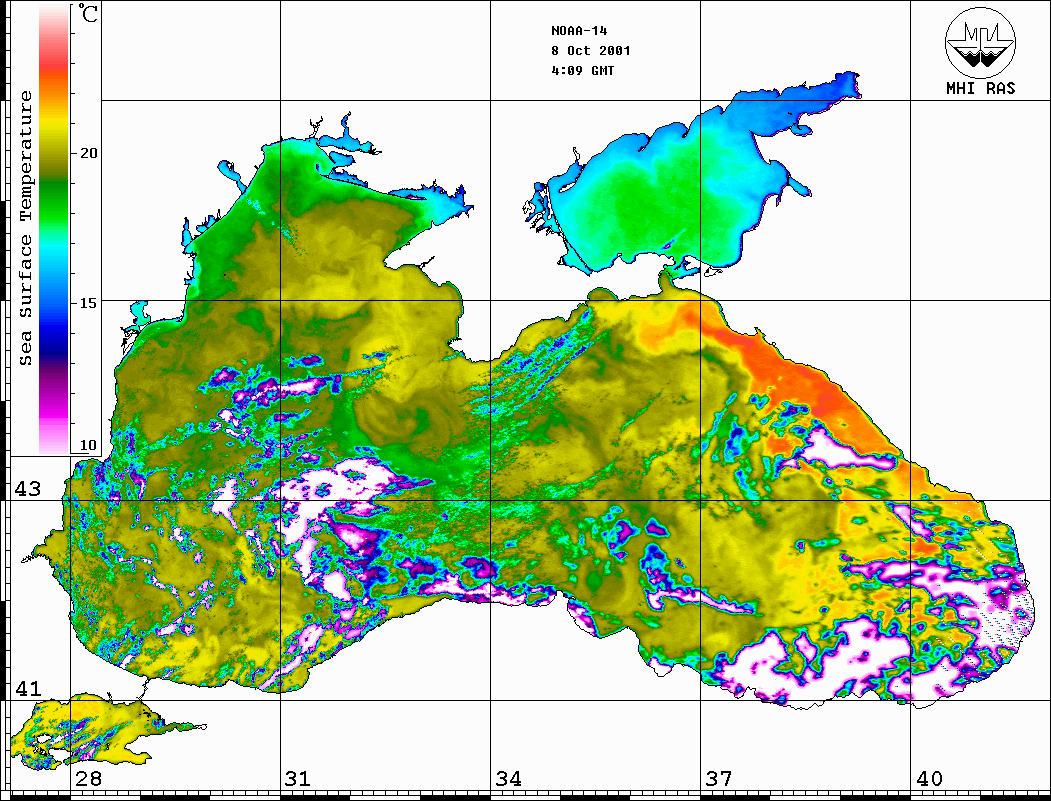
Task: Click the 'MHI RAS' label text
Action: [x=981, y=88]
